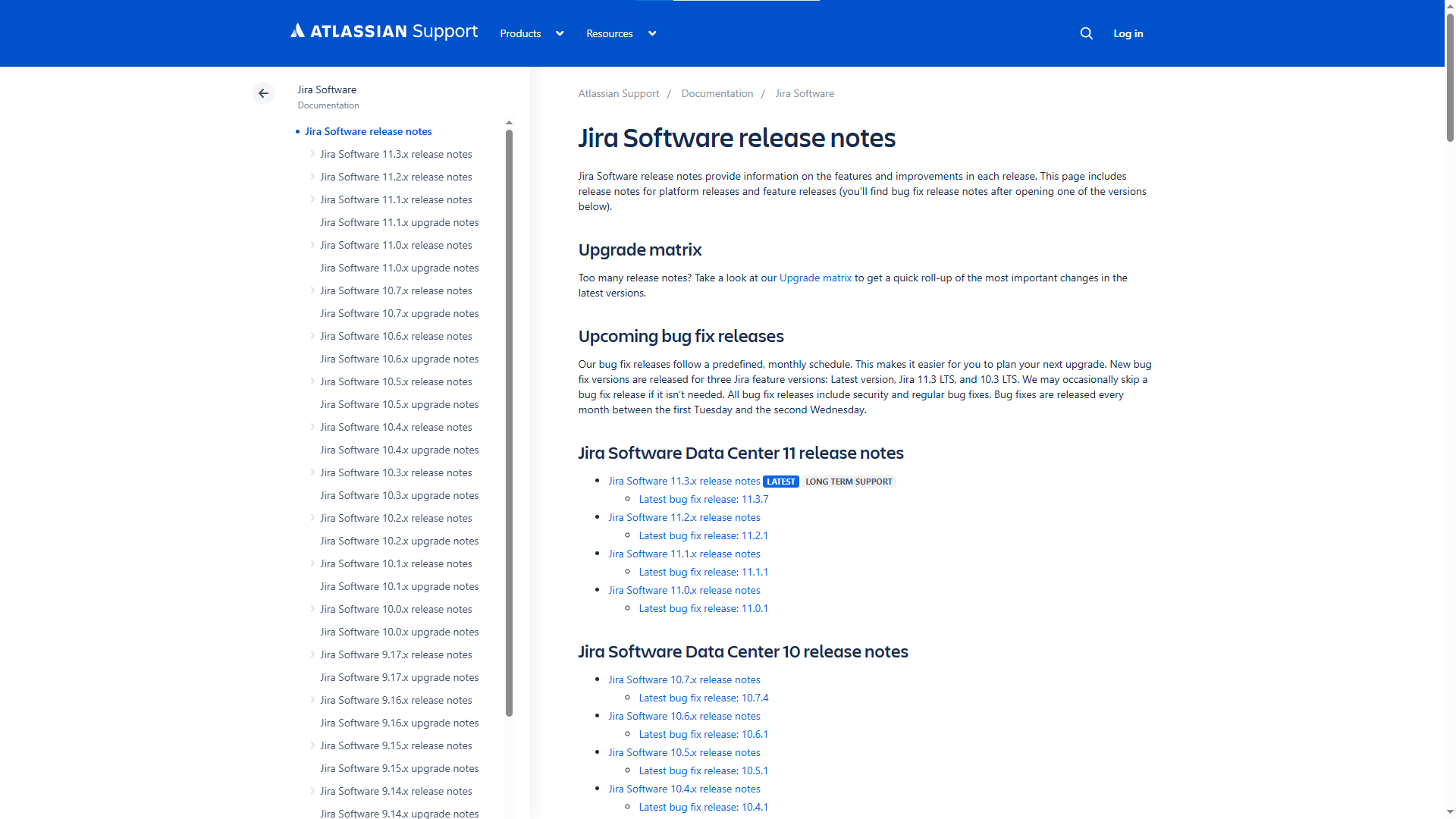Open the Resources dropdown menu
Image resolution: width=1456 pixels, height=819 pixels.
(621, 33)
